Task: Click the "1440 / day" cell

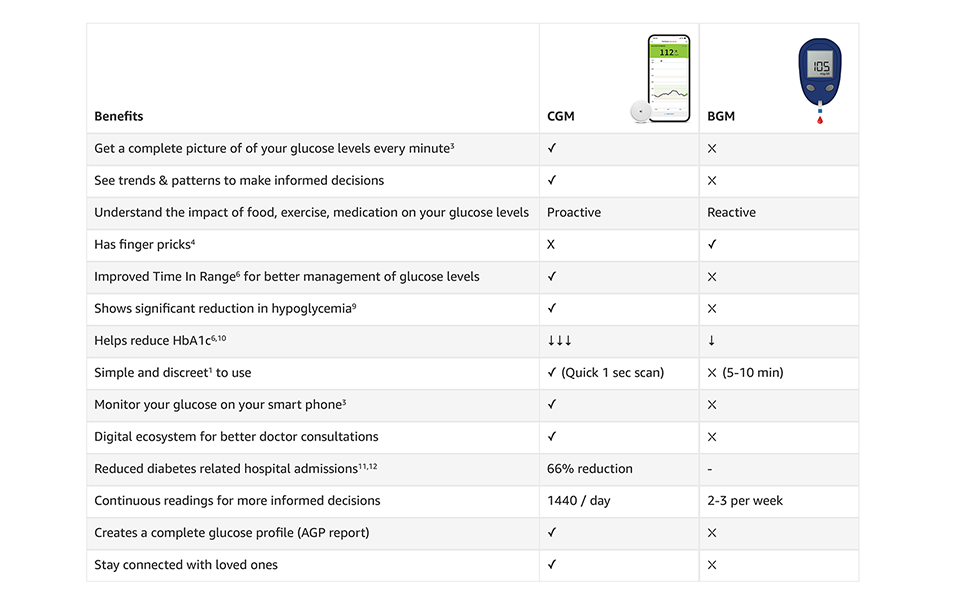Action: pyautogui.click(x=578, y=501)
